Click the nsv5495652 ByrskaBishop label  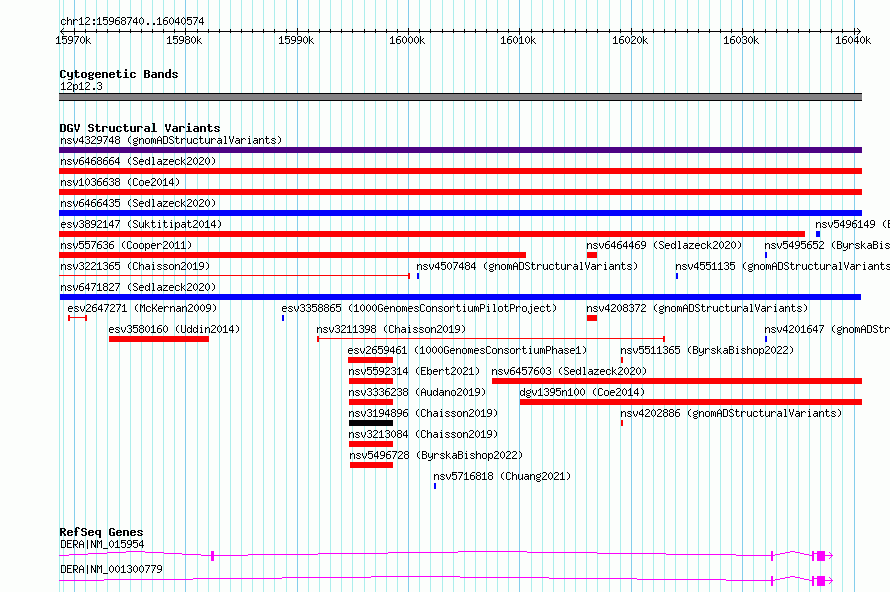tap(827, 245)
